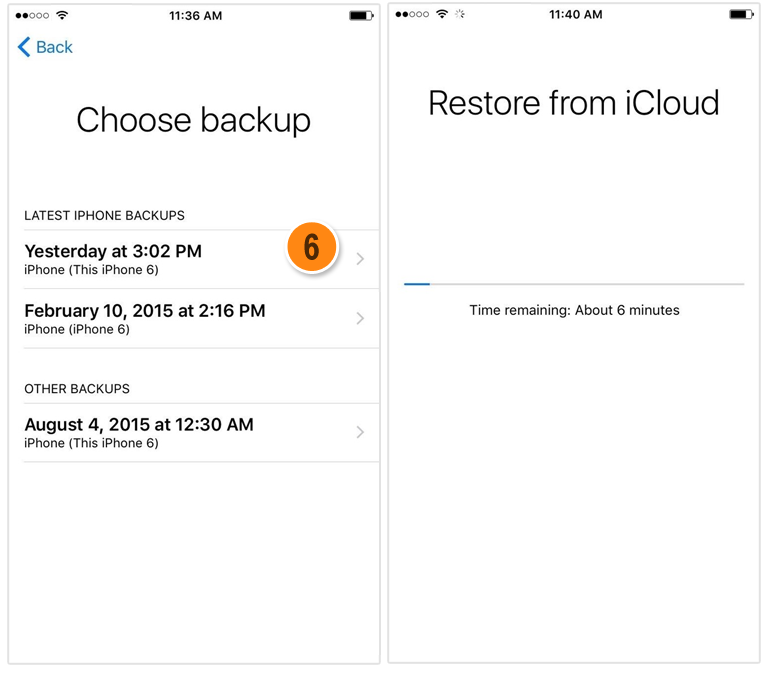Viewport: 769px width, 673px height.
Task: Tap the Time remaining: About 6 minutes text
Action: tap(574, 310)
